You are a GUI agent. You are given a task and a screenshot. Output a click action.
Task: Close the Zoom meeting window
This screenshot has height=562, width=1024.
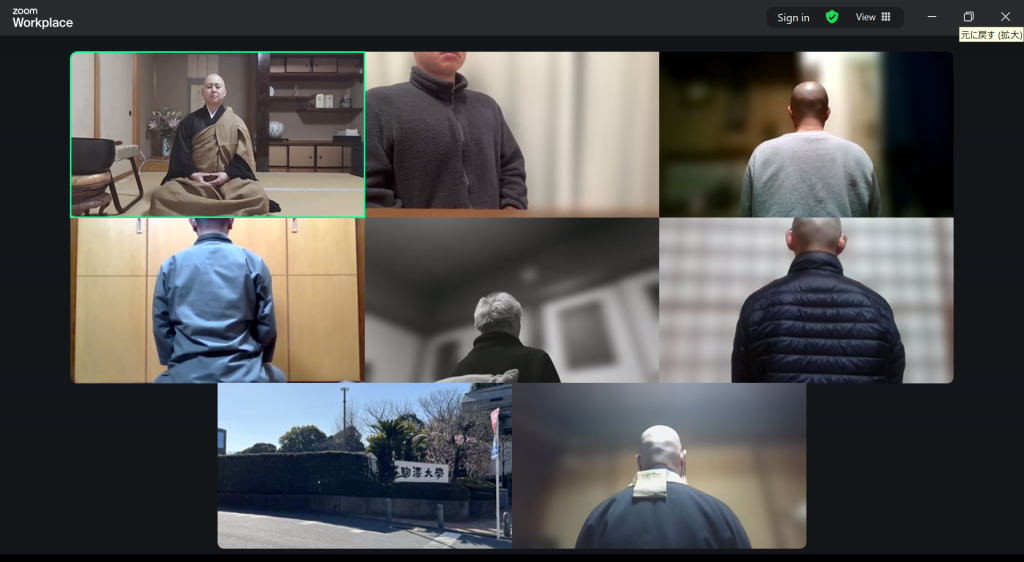[x=1005, y=17]
